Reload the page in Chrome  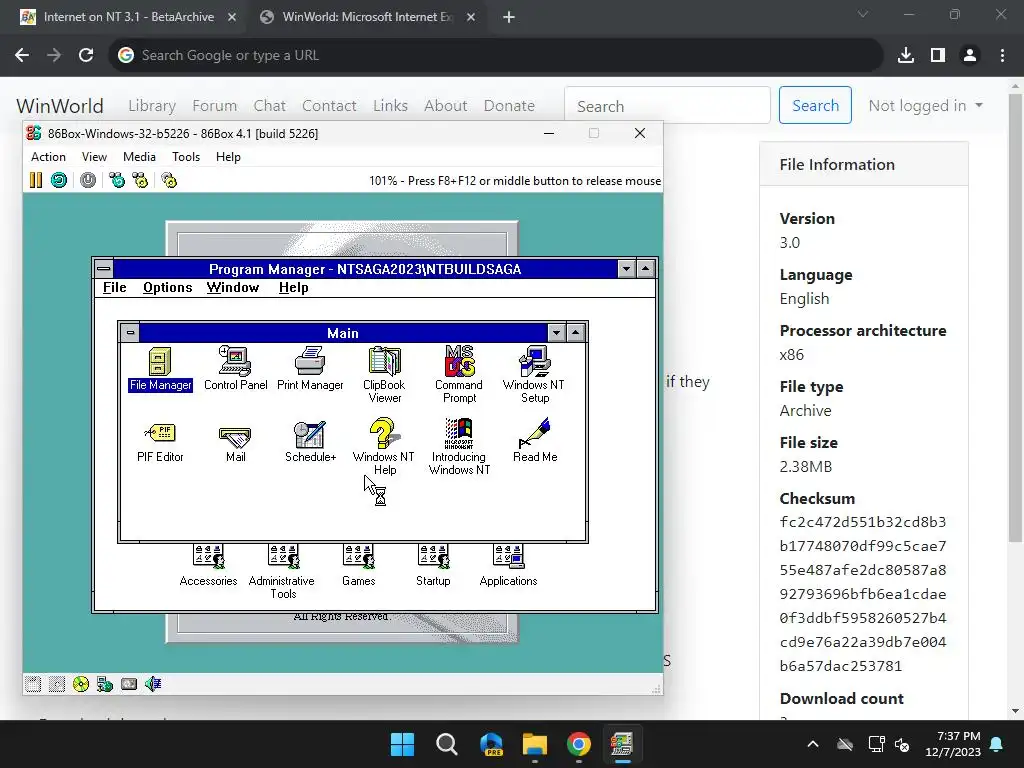tap(86, 56)
